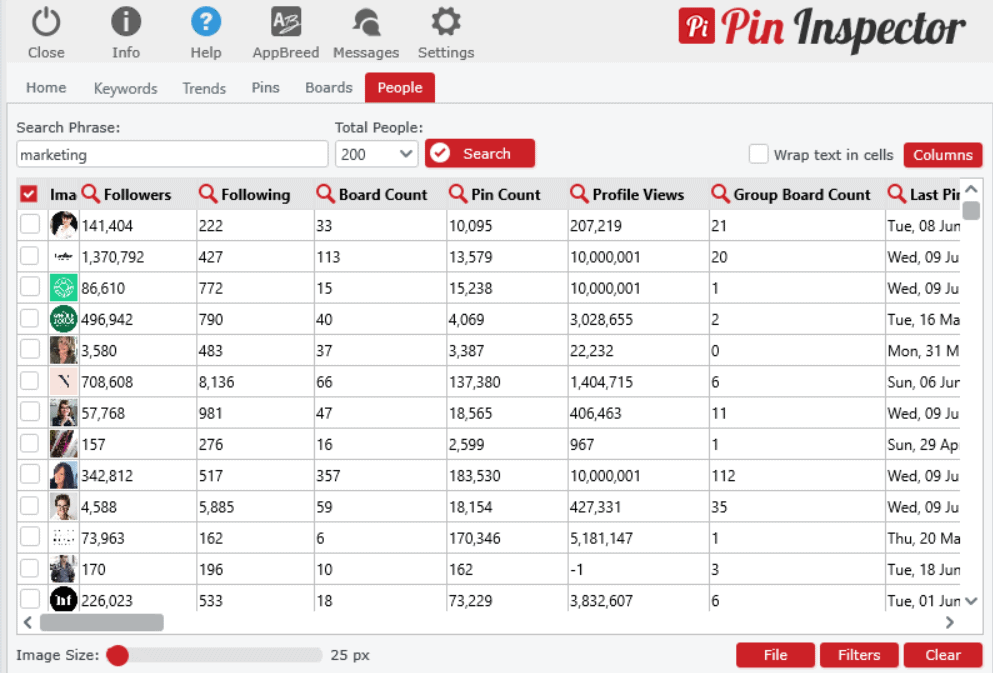This screenshot has height=673, width=993.
Task: Switch to the Boards tab
Action: pyautogui.click(x=328, y=88)
